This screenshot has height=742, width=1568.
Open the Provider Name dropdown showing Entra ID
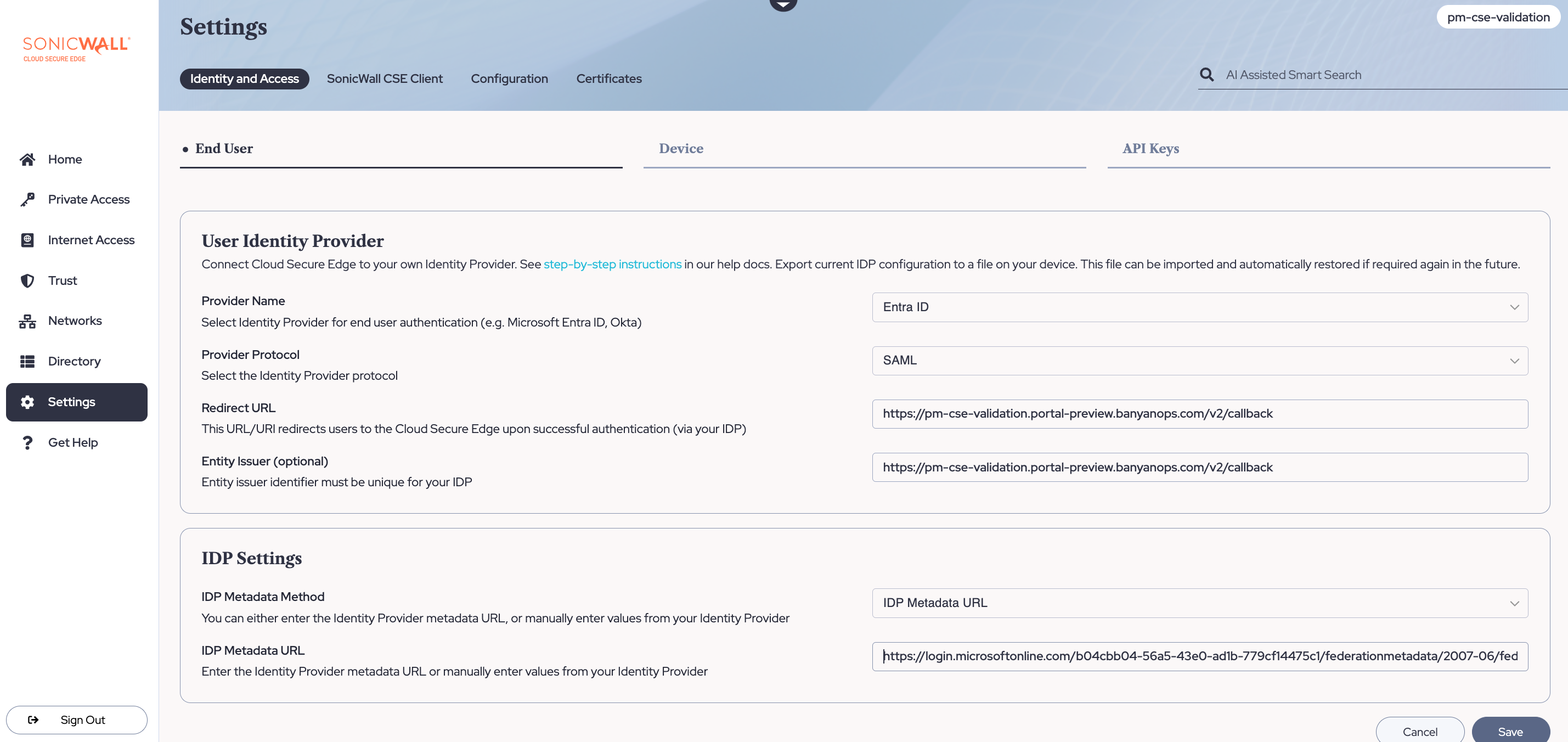[1199, 307]
